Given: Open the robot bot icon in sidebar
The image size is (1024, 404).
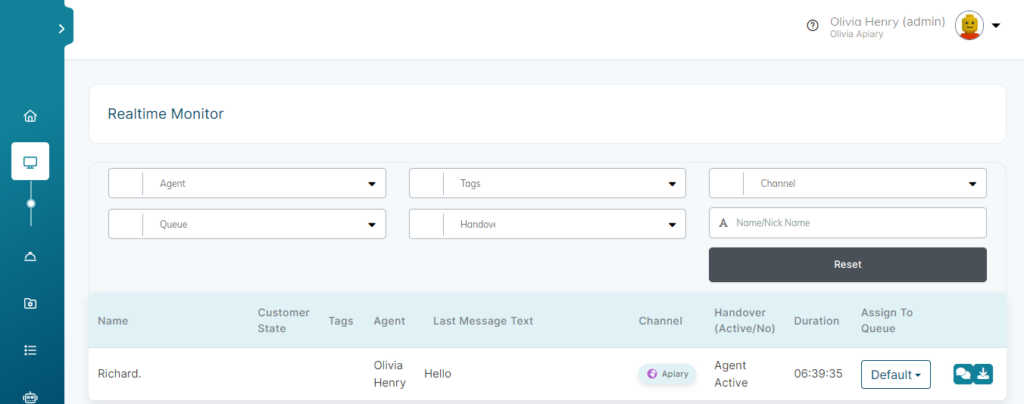Looking at the screenshot, I should [x=30, y=396].
